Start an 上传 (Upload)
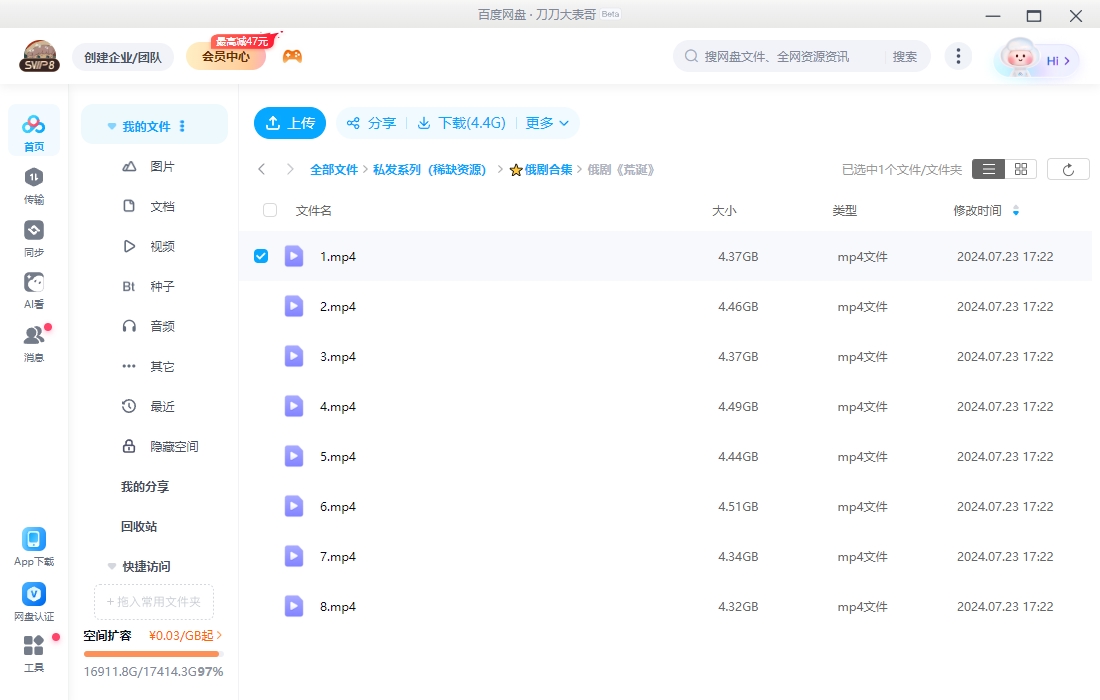 click(289, 122)
